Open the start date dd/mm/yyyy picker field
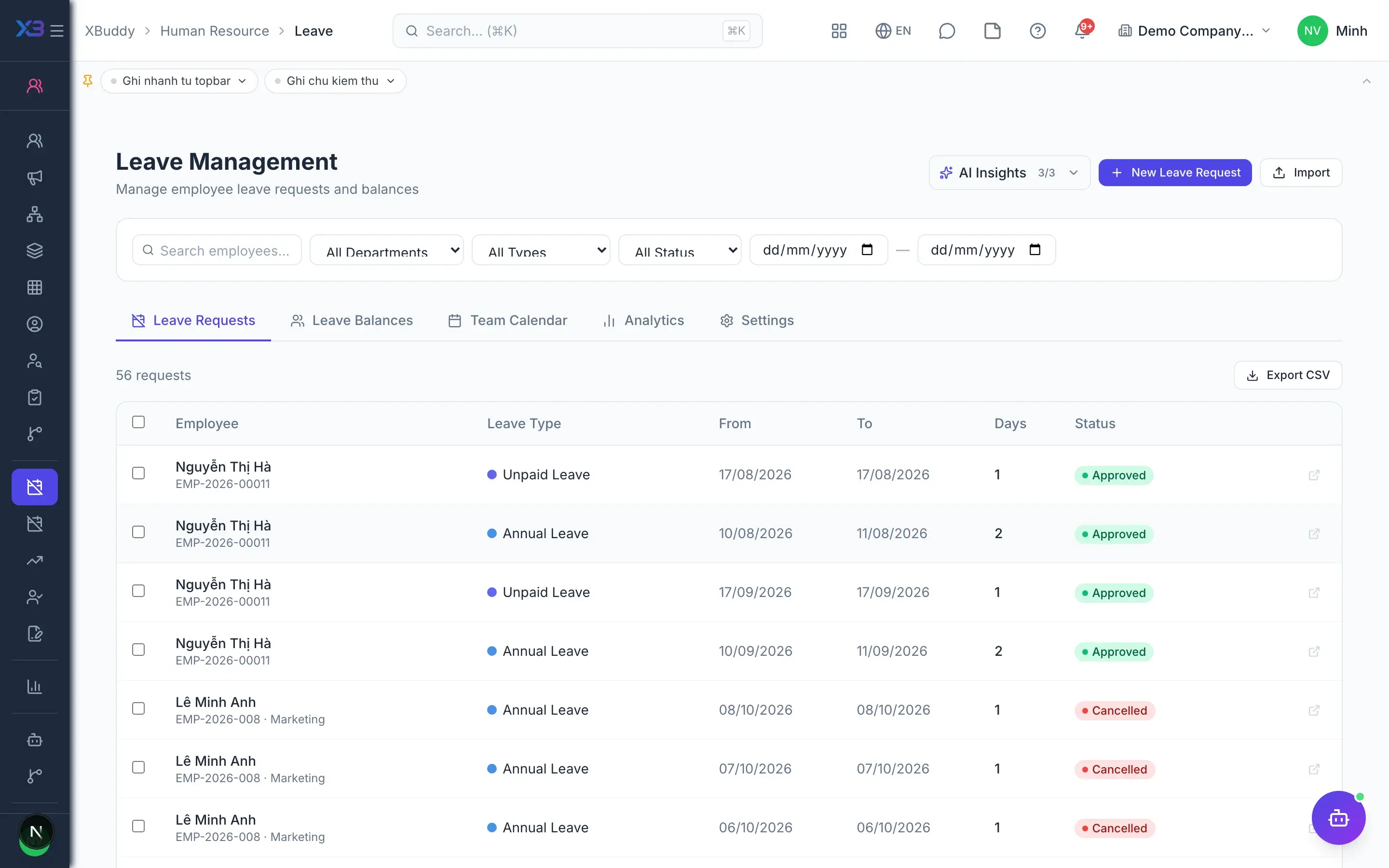Screen dimensions: 1389x868 (x=818, y=250)
